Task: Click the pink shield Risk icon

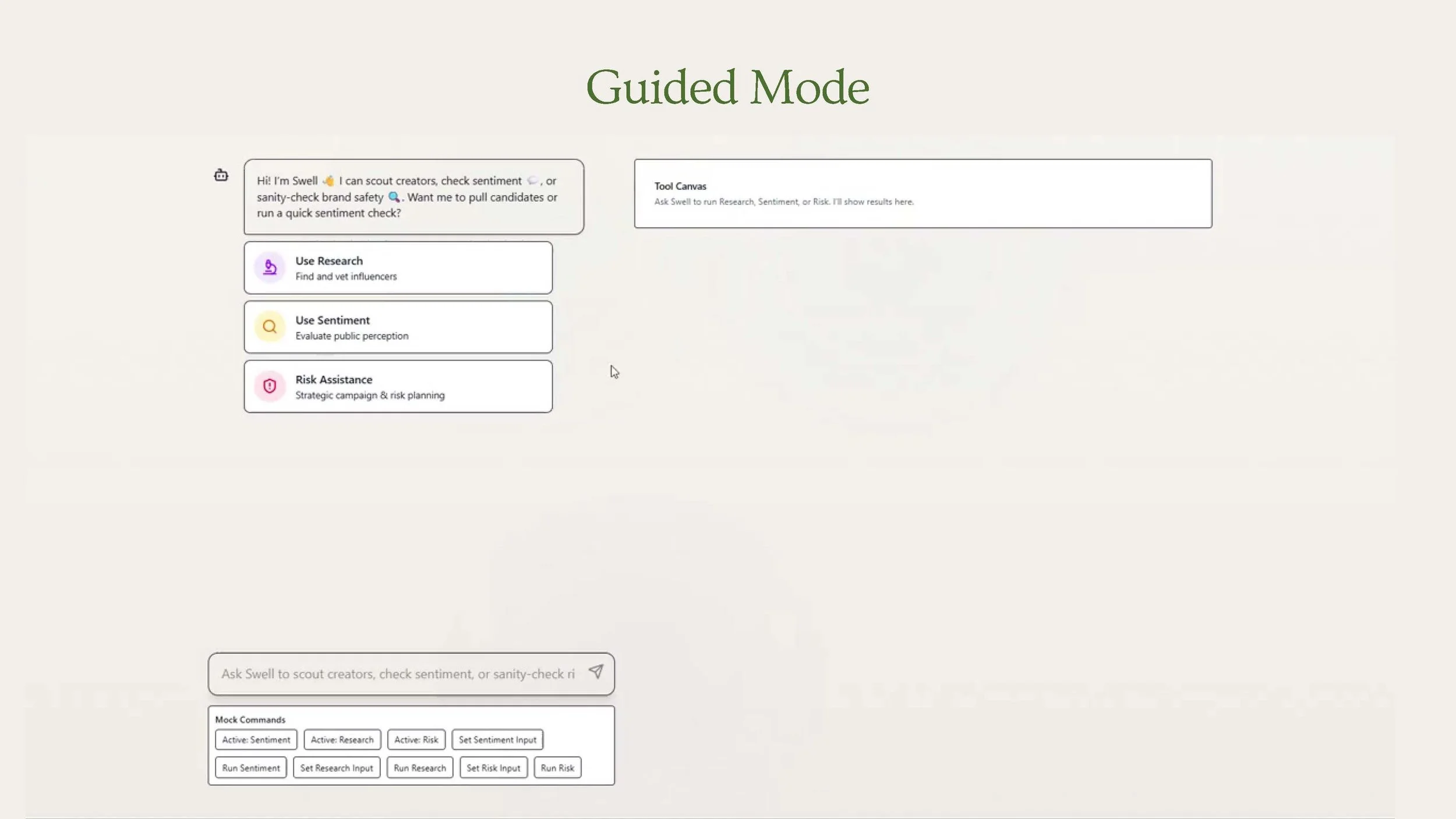Action: [270, 386]
